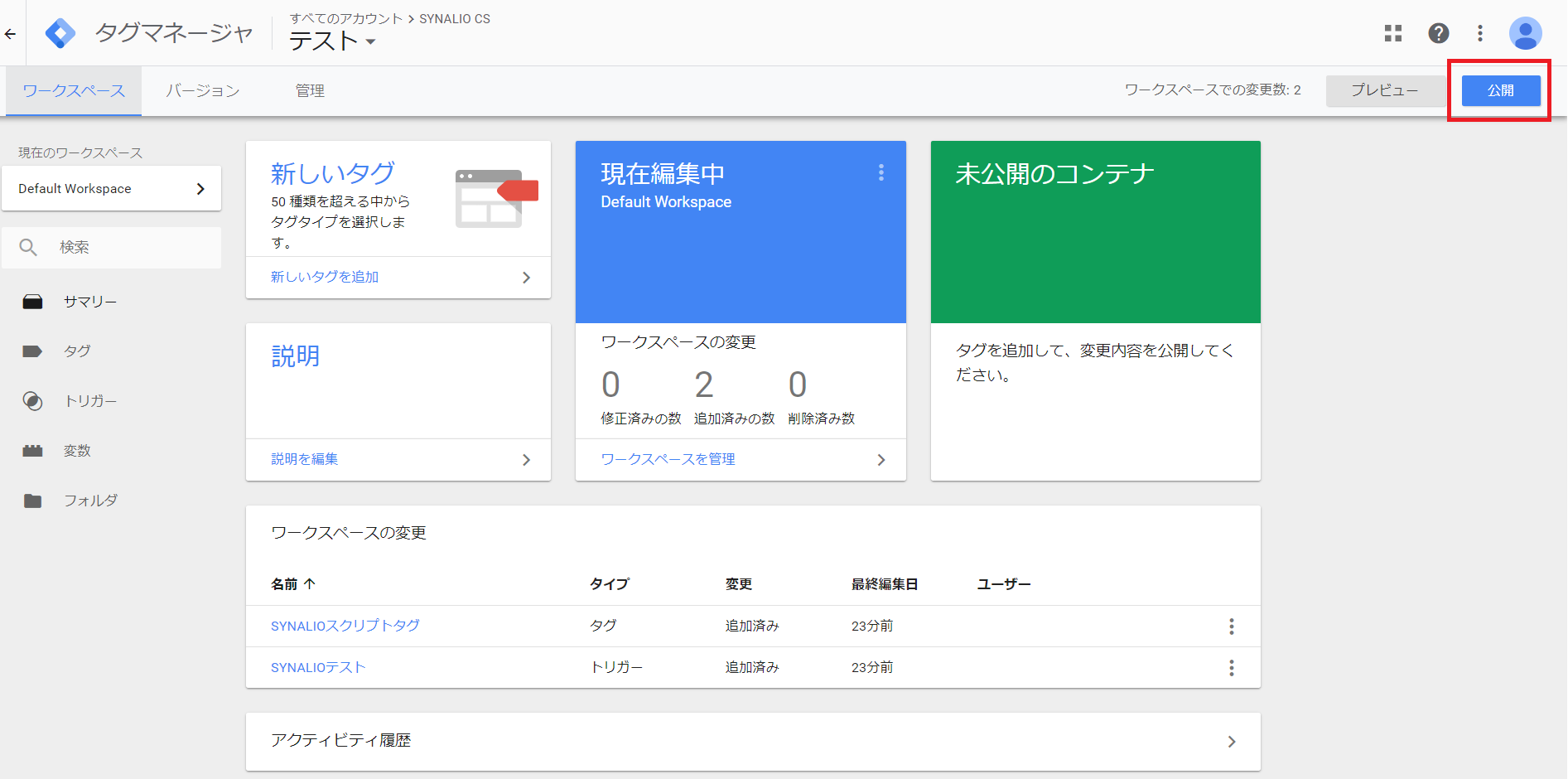Click the ワークスペースを管理 link
Image resolution: width=1568 pixels, height=779 pixels.
(x=668, y=459)
